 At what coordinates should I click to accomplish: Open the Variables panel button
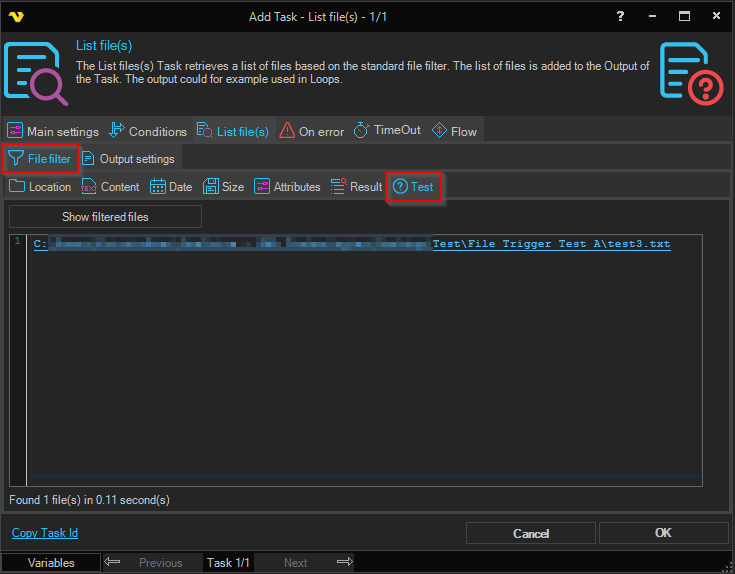51,563
